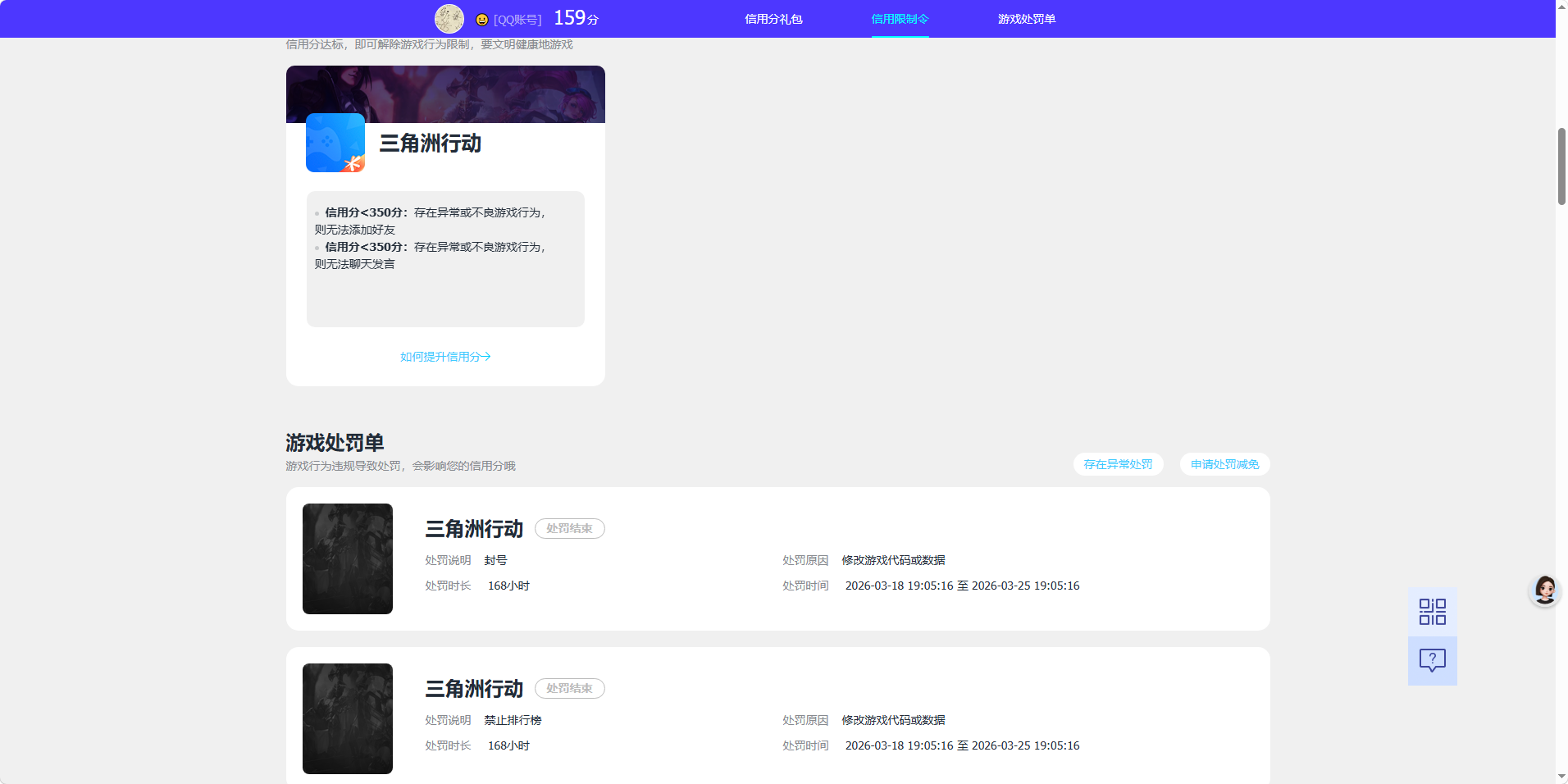
Task: Click the 处罚结束 badge on 禁止排行榜 card
Action: click(570, 689)
